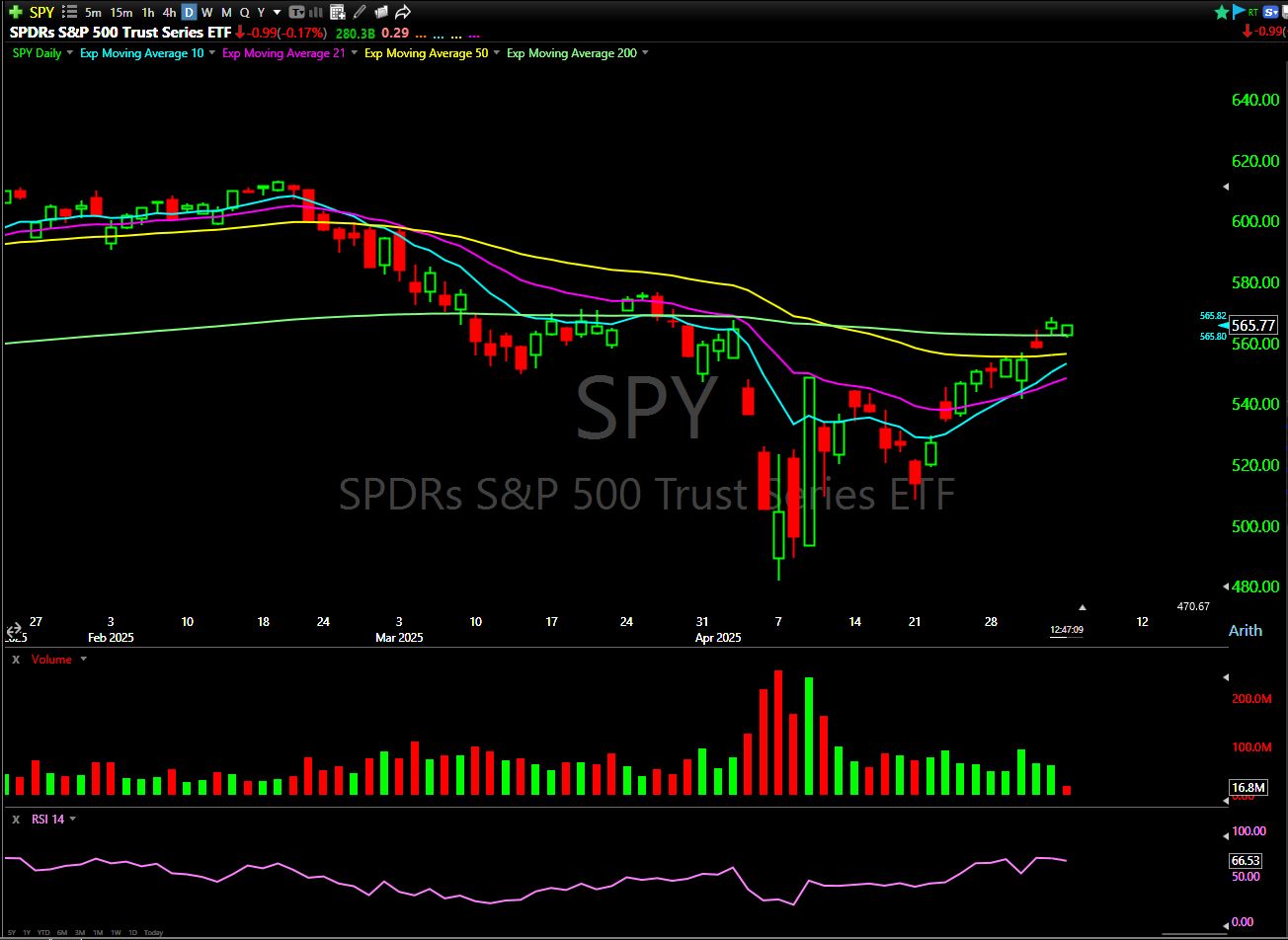Click the Exp Moving Average 21 label
Screen dimensions: 1288x940
click(284, 52)
